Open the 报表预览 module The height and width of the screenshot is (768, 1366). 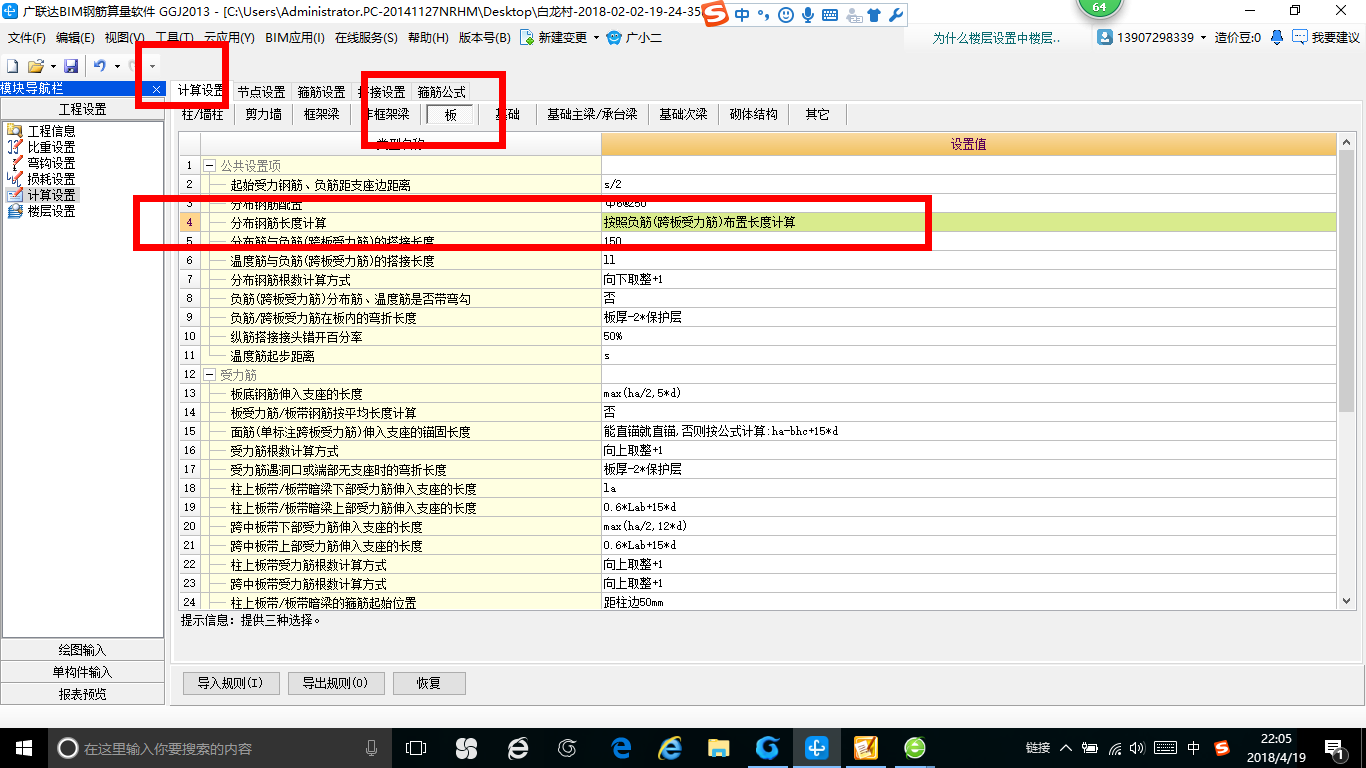pos(82,694)
